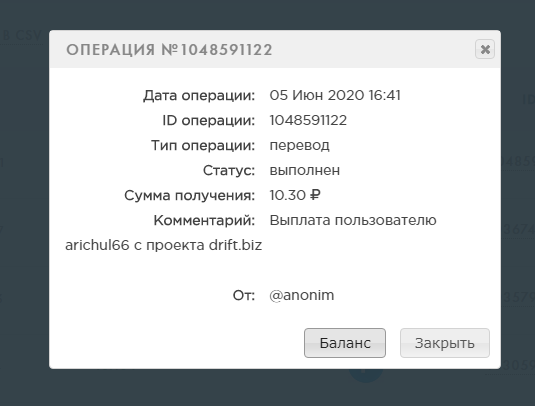Select the ОПЕРАЦИЯ №1048591122 dialog title
Image resolution: width=535 pixels, height=406 pixels.
(x=169, y=50)
